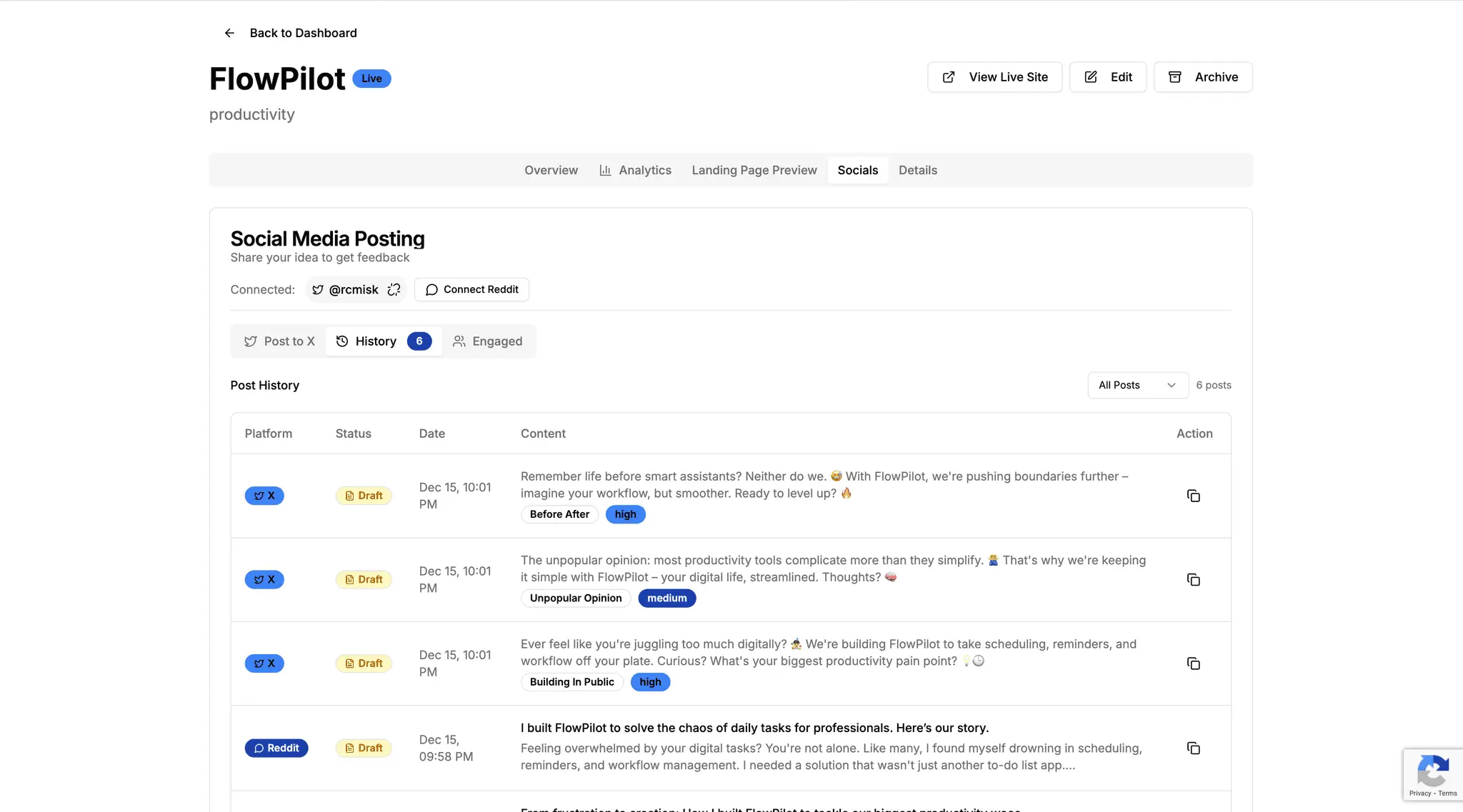
Task: Click the back arrow icon
Action: pos(229,33)
